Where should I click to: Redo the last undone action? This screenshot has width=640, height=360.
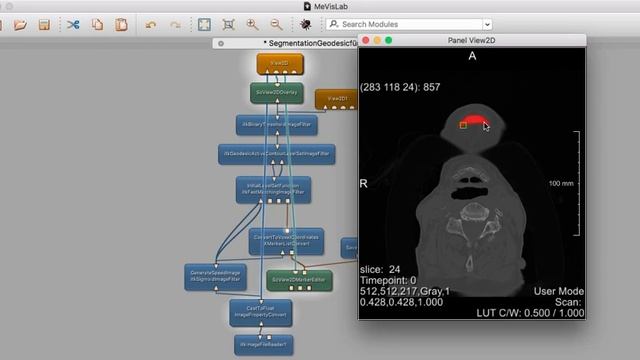click(175, 25)
